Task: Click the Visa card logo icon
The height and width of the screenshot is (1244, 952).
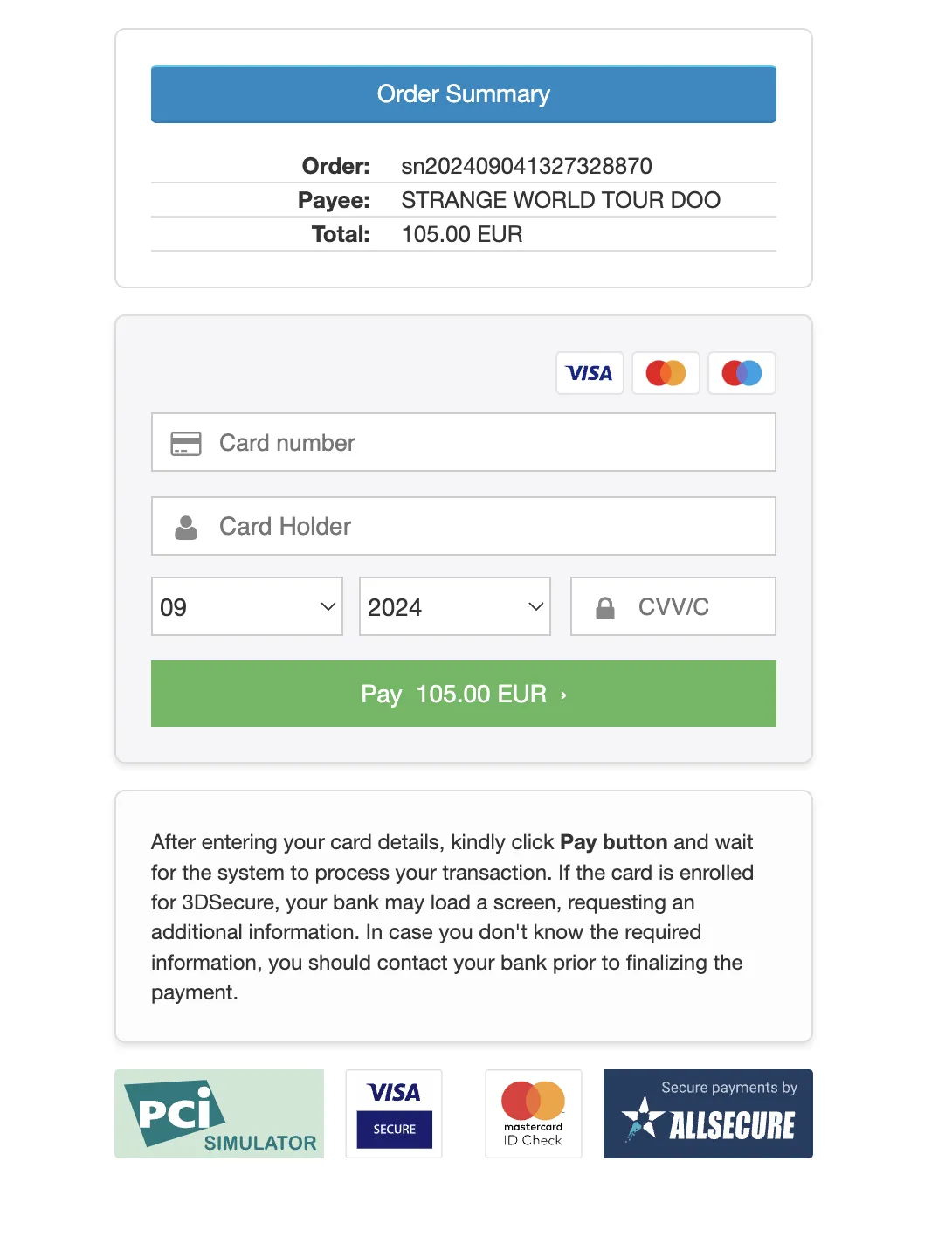Action: pyautogui.click(x=590, y=373)
